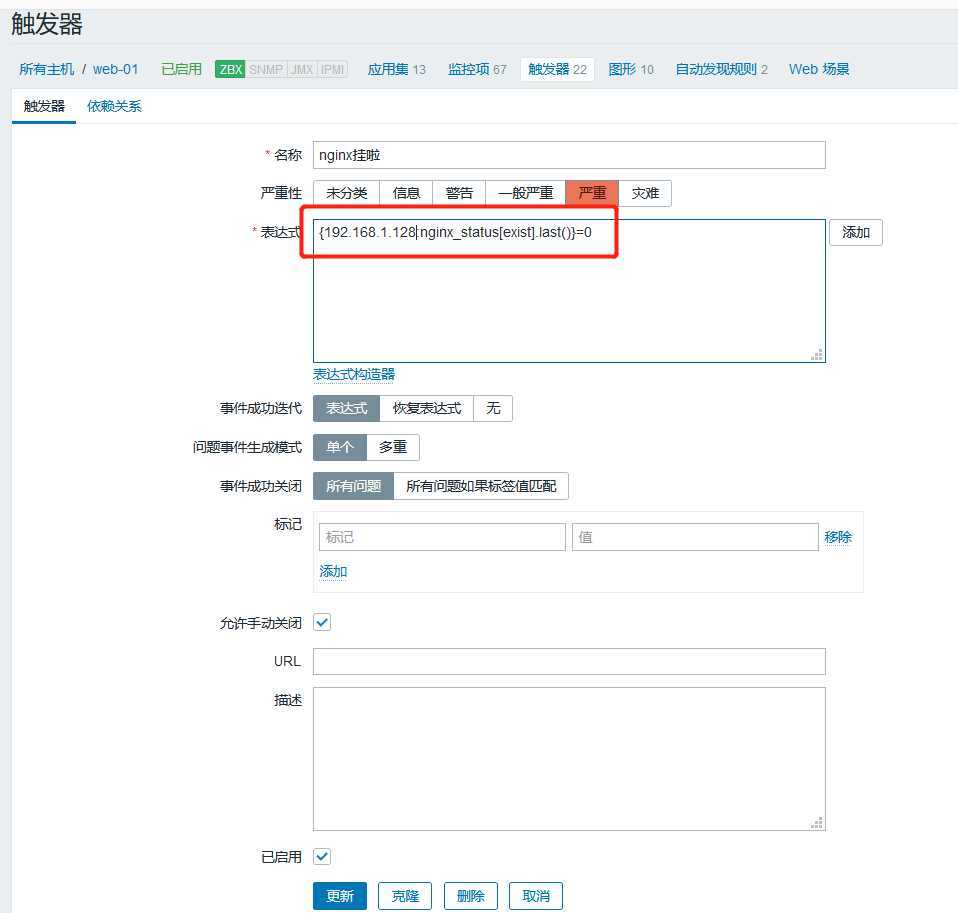The width and height of the screenshot is (958, 913).
Task: Select 表达式 for 事件成功迭代
Action: (346, 408)
